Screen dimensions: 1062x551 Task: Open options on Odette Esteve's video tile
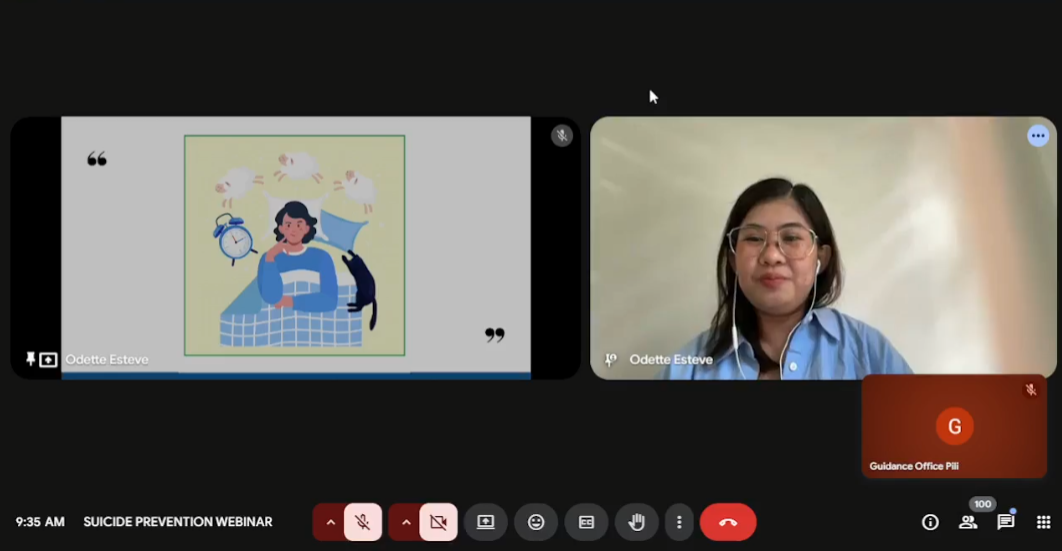1038,136
